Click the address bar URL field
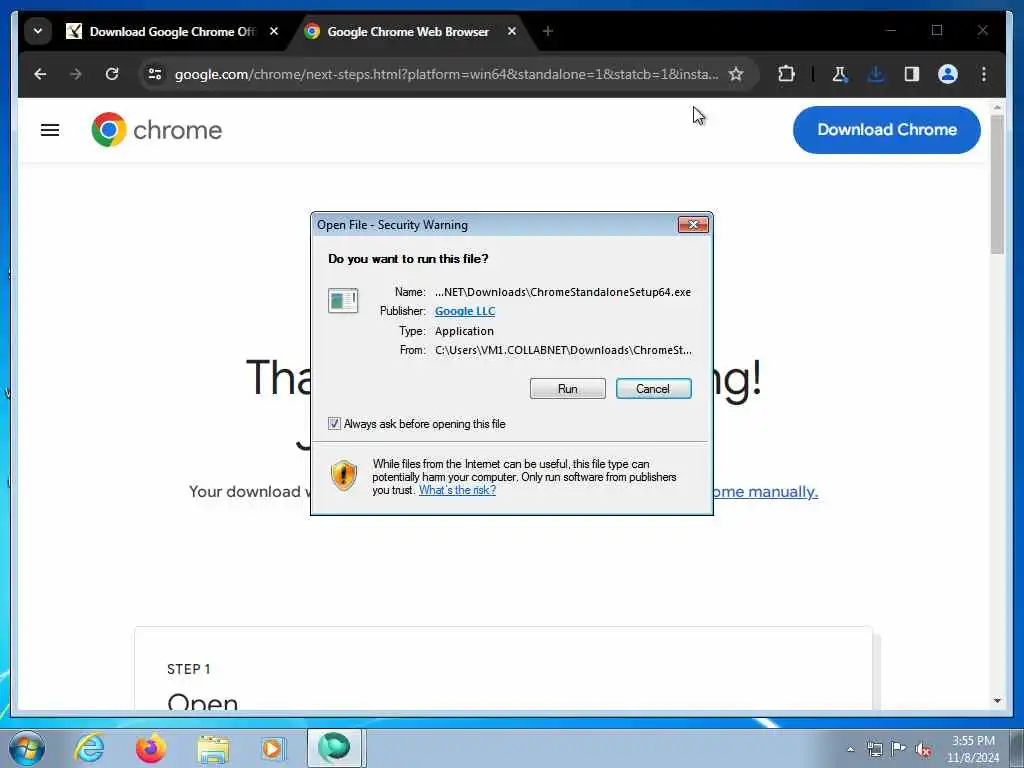Image resolution: width=1024 pixels, height=768 pixels. (x=447, y=74)
